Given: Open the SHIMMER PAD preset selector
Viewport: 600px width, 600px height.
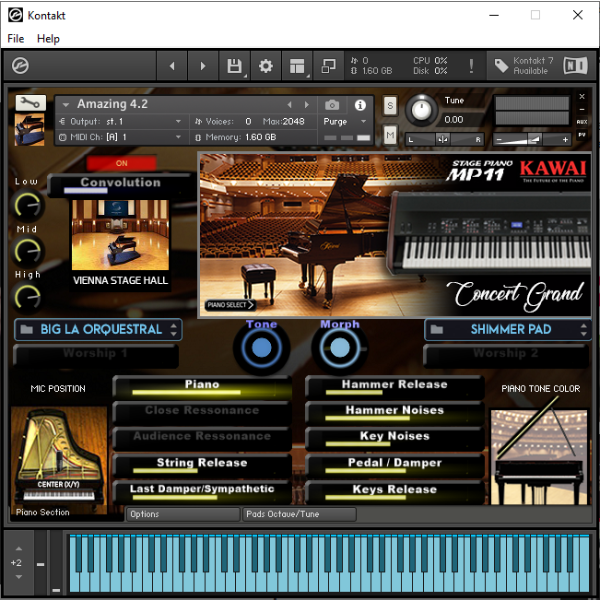Looking at the screenshot, I should tap(508, 329).
